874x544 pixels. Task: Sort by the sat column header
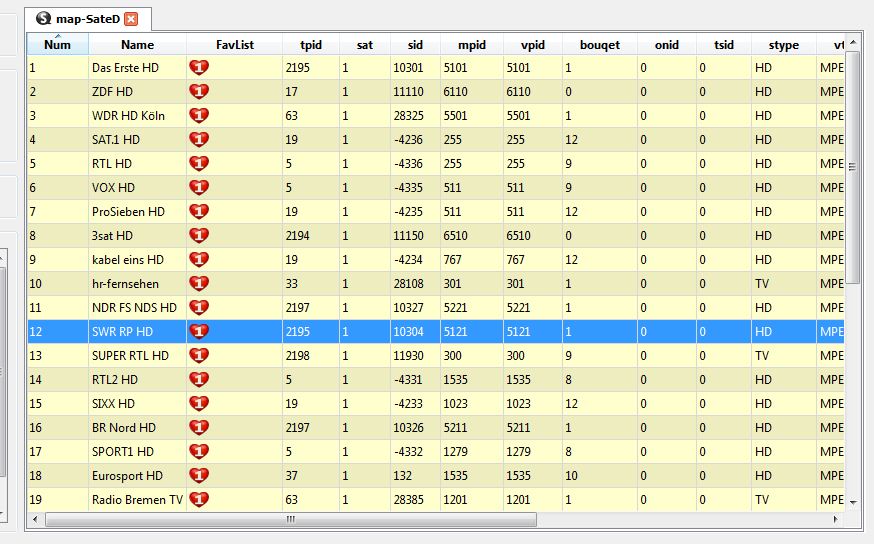click(365, 45)
